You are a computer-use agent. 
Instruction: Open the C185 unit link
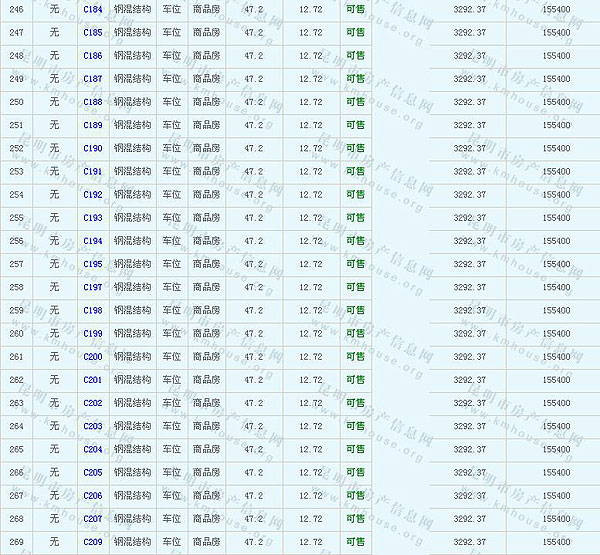(x=92, y=33)
